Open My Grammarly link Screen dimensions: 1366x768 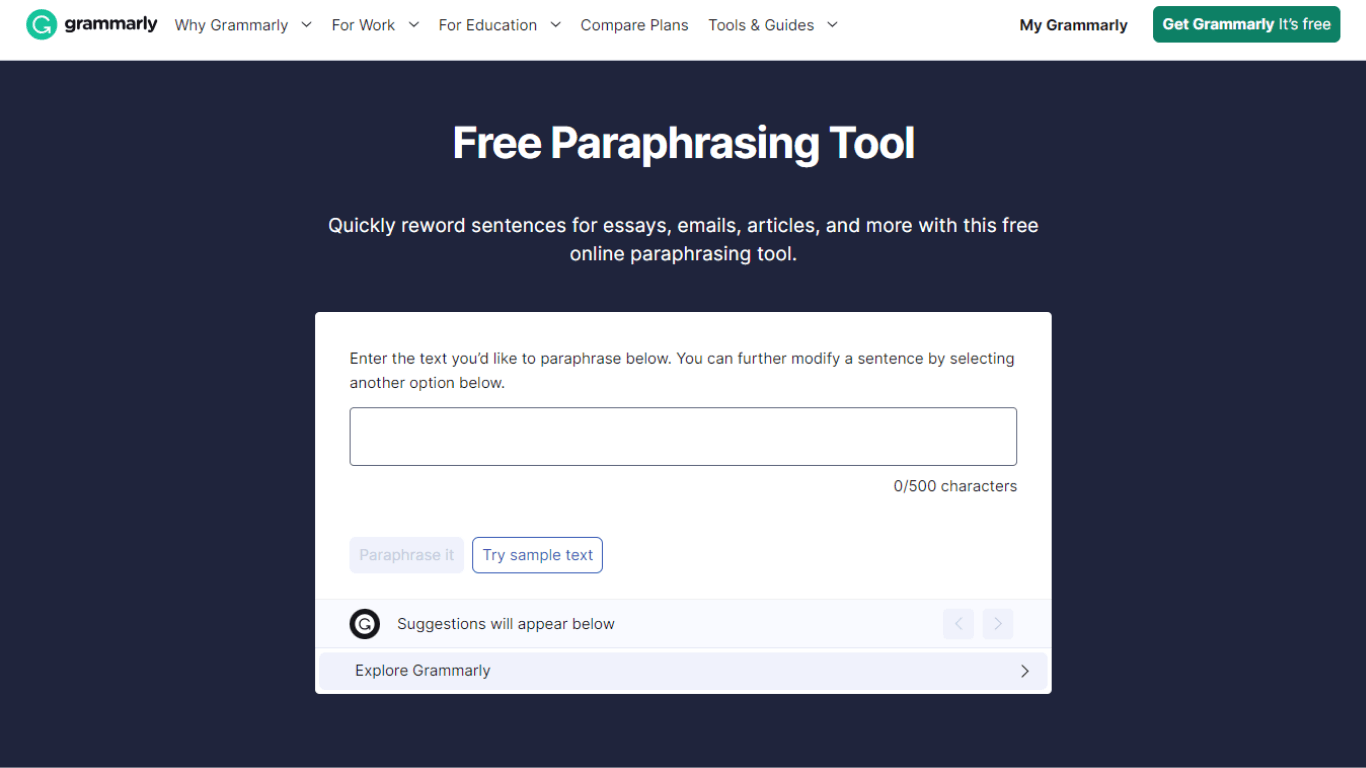pos(1073,25)
